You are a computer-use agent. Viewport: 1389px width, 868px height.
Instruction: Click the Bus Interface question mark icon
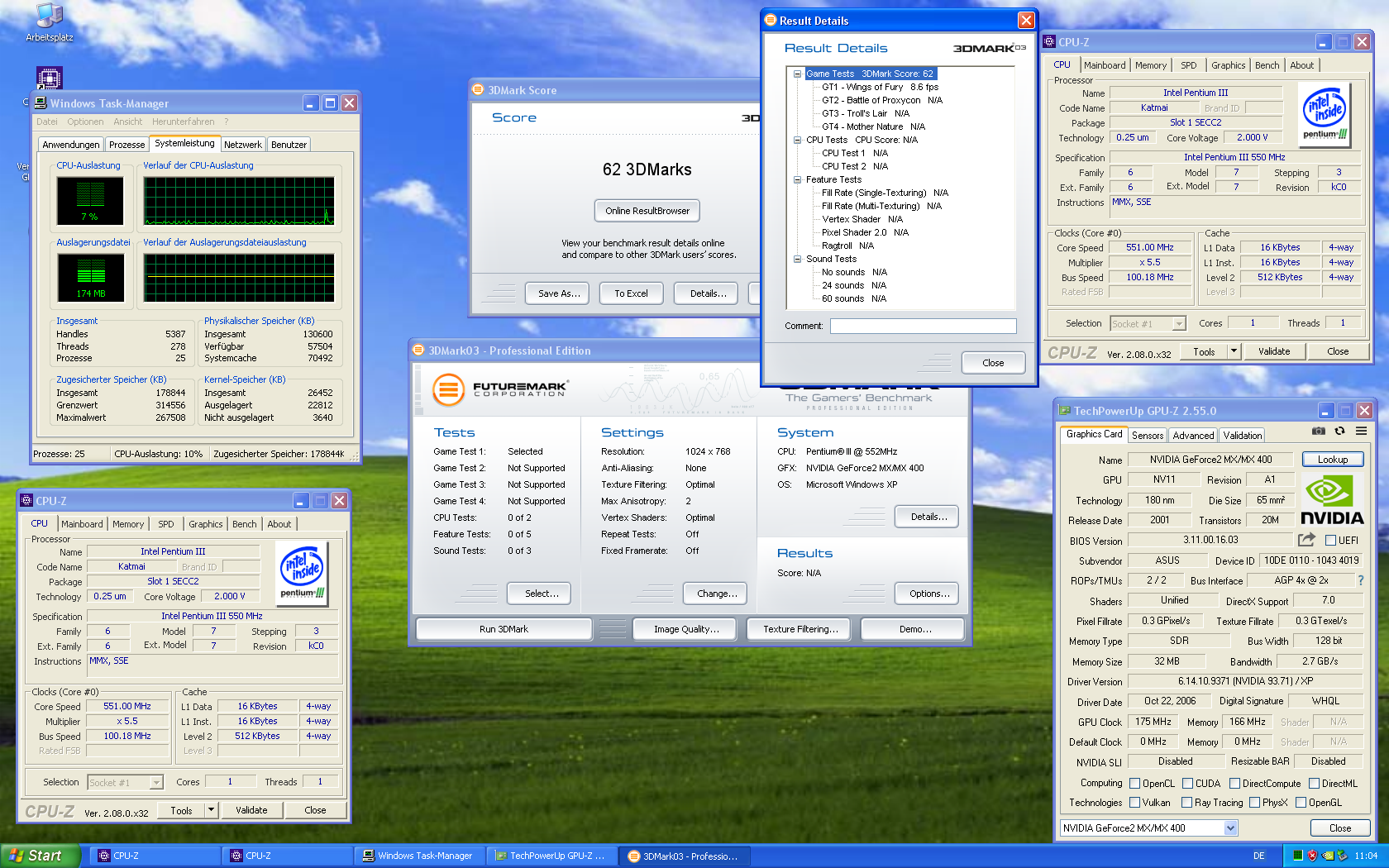point(1360,580)
